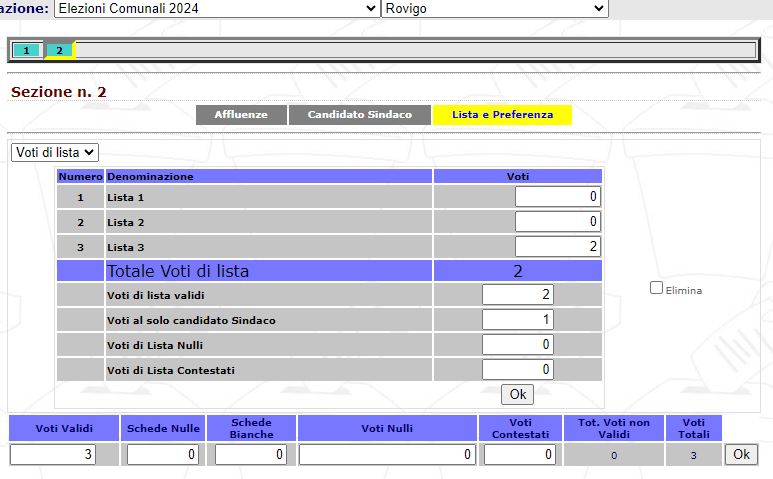Click Ok button beside Voti Totali

pyautogui.click(x=741, y=454)
